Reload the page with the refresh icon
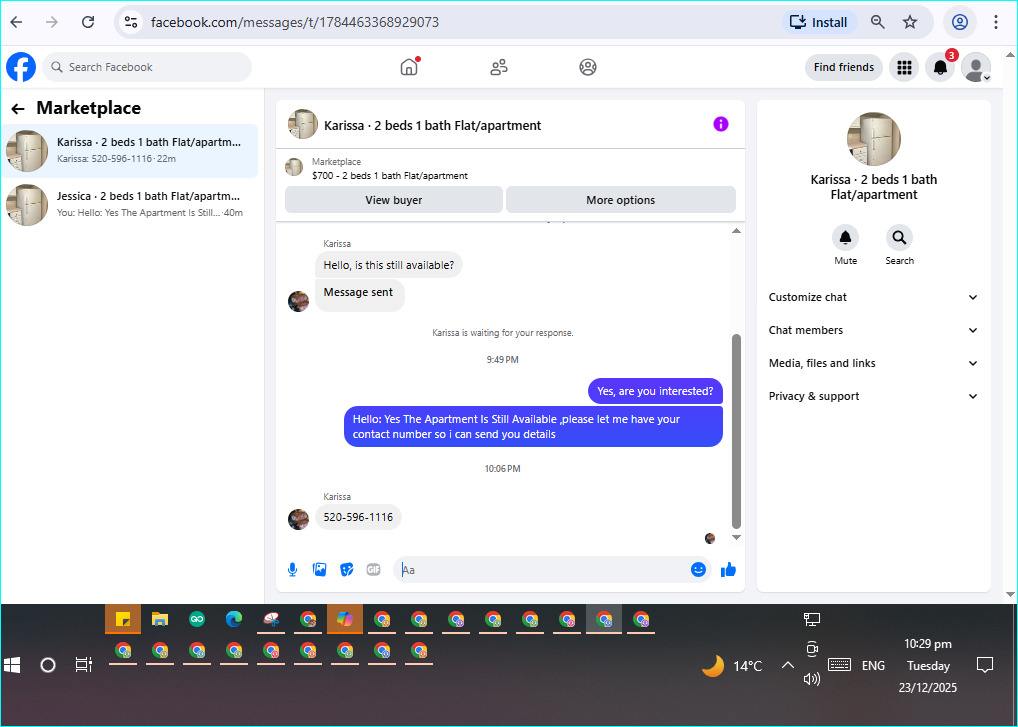The image size is (1018, 727). (88, 22)
